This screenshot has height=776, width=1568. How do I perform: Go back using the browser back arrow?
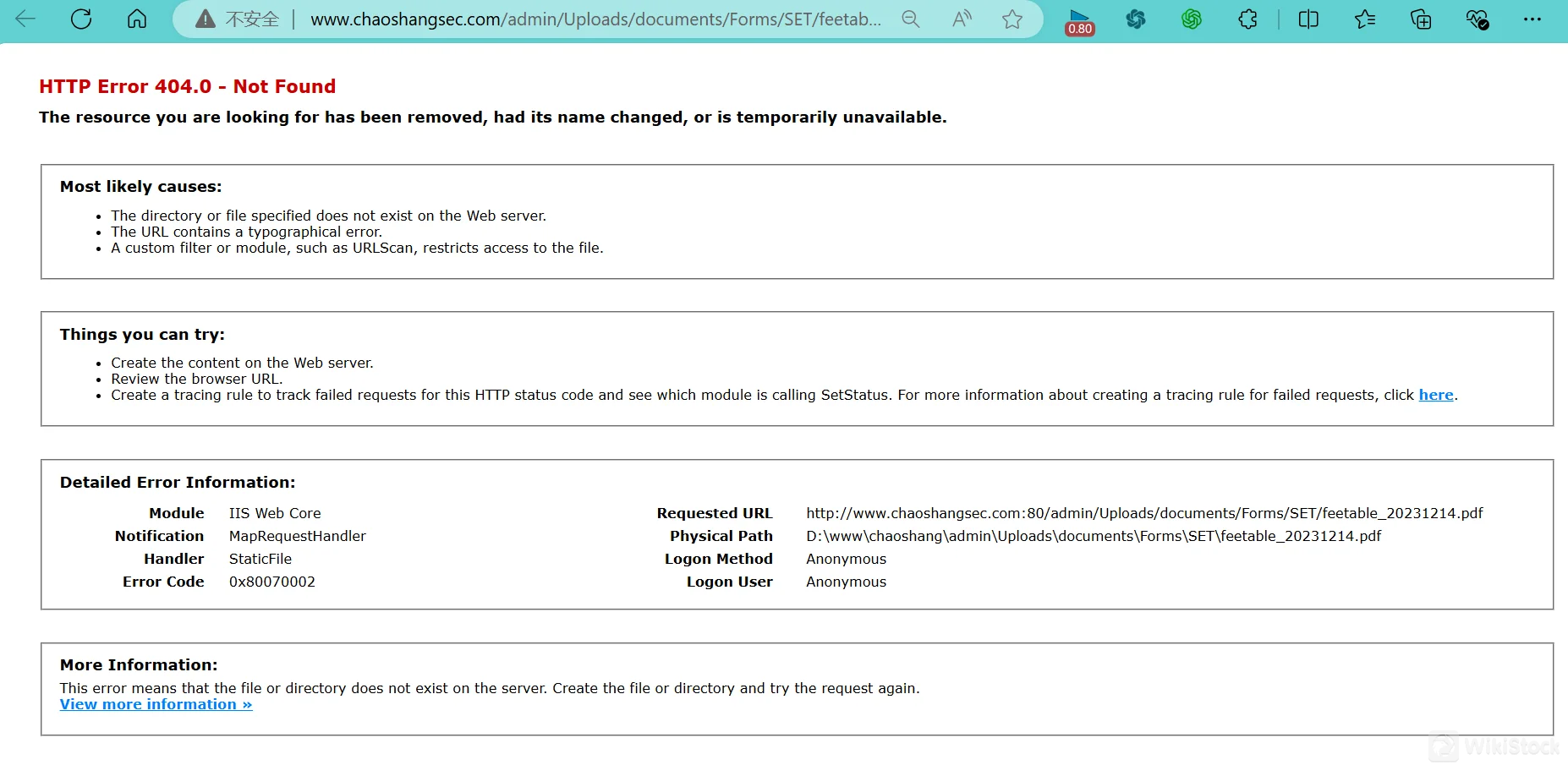25,19
